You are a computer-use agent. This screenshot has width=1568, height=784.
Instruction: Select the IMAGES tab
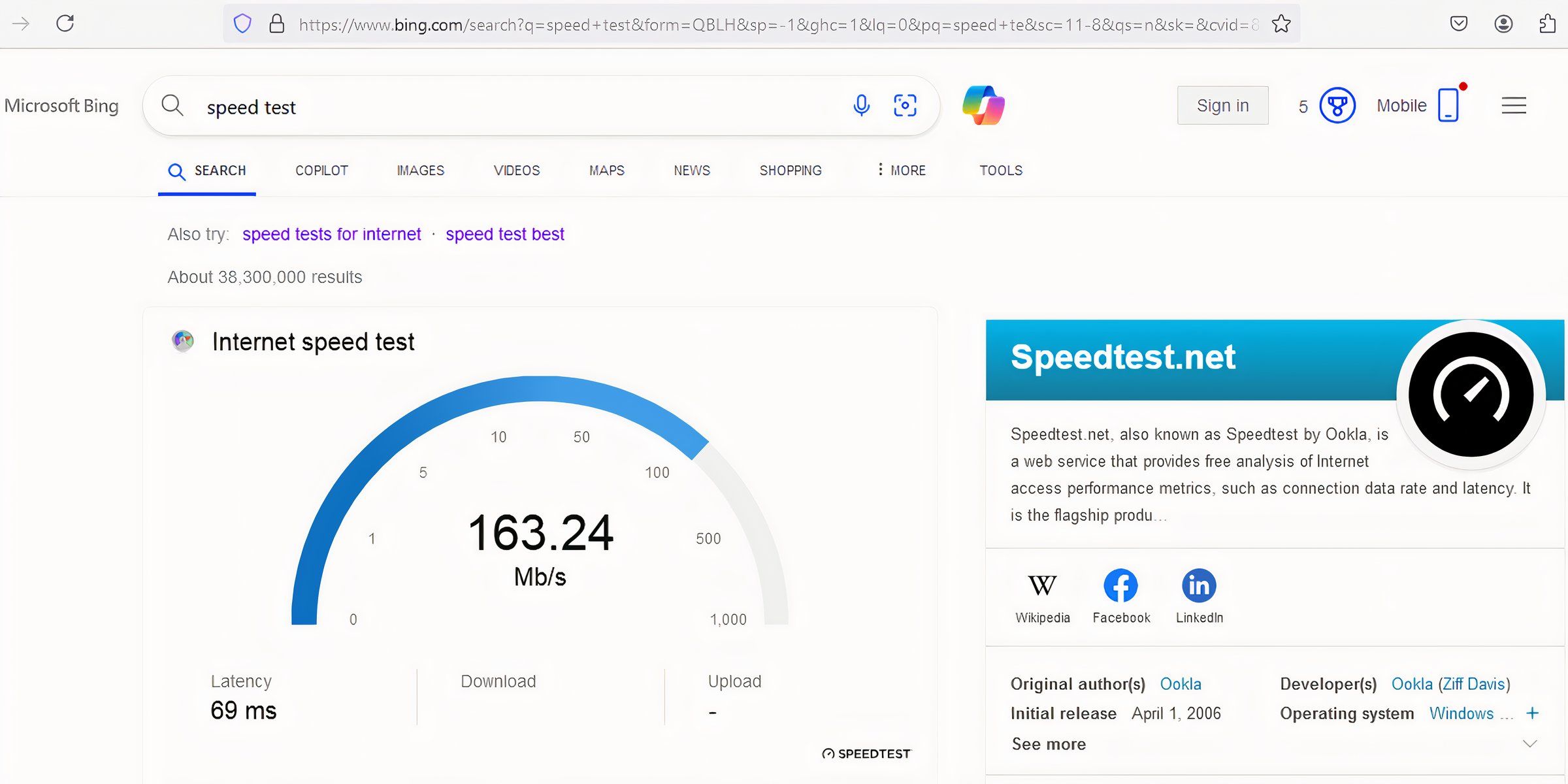coord(419,170)
